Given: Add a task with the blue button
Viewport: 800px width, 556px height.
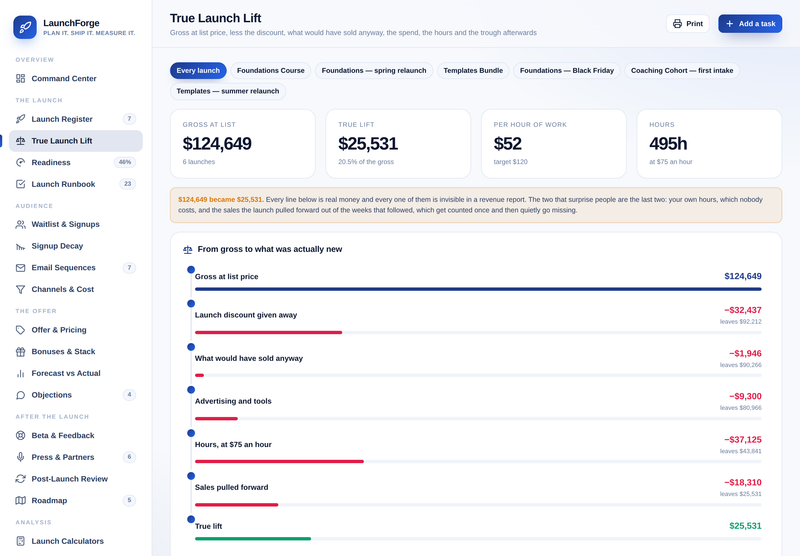Looking at the screenshot, I should [750, 23].
